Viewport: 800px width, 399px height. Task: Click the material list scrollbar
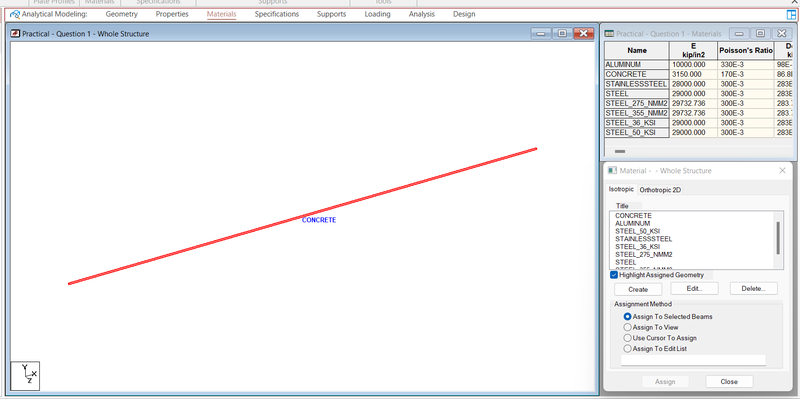pos(778,238)
